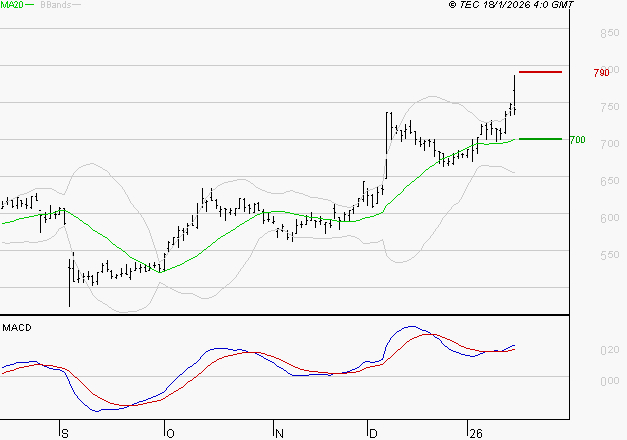Screen dimensions: 627x440
Task: Click the D month marker on time axis
Action: point(373,434)
